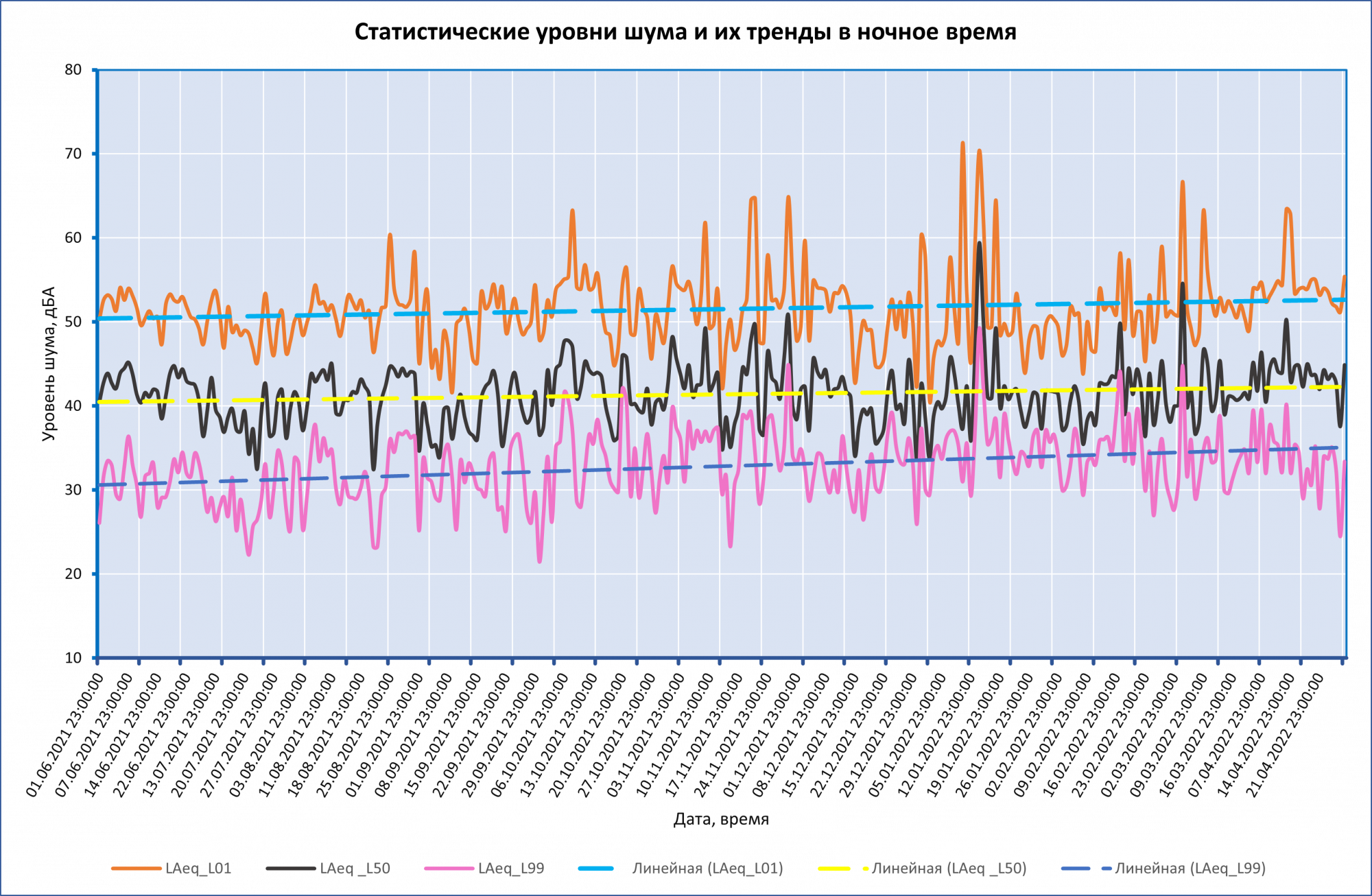Select the date label '17.11.2021 23:00:00'
The image size is (1372, 896).
[x=704, y=735]
